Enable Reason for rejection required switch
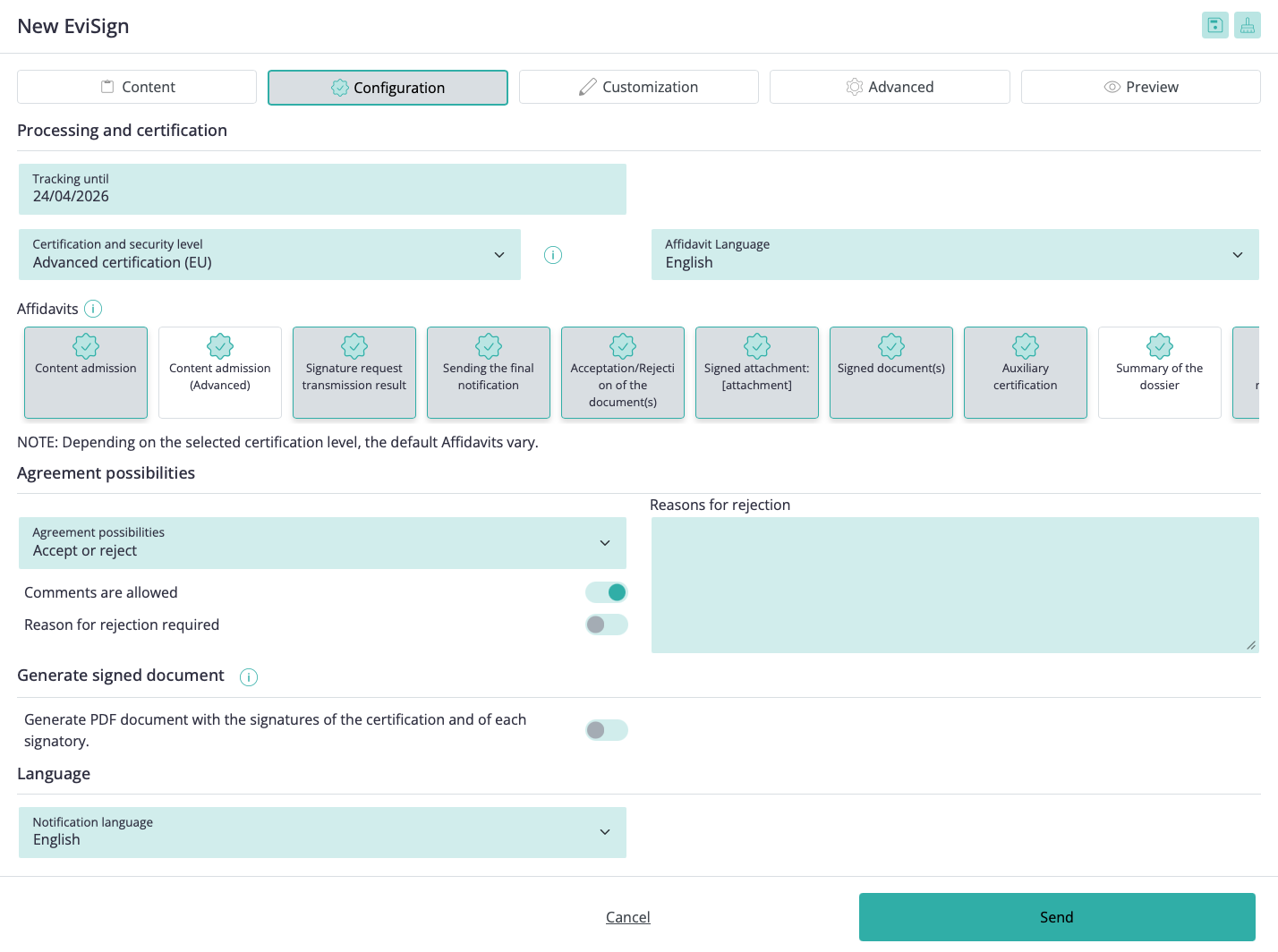The width and height of the screenshot is (1278, 952). (607, 625)
